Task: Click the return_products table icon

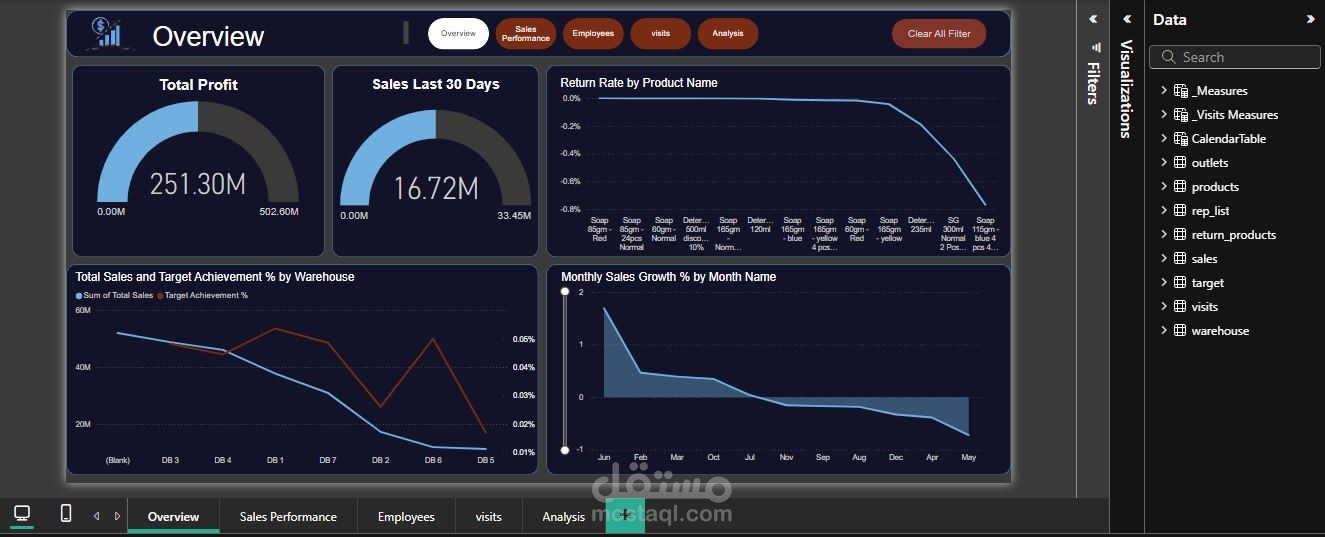Action: [1180, 235]
